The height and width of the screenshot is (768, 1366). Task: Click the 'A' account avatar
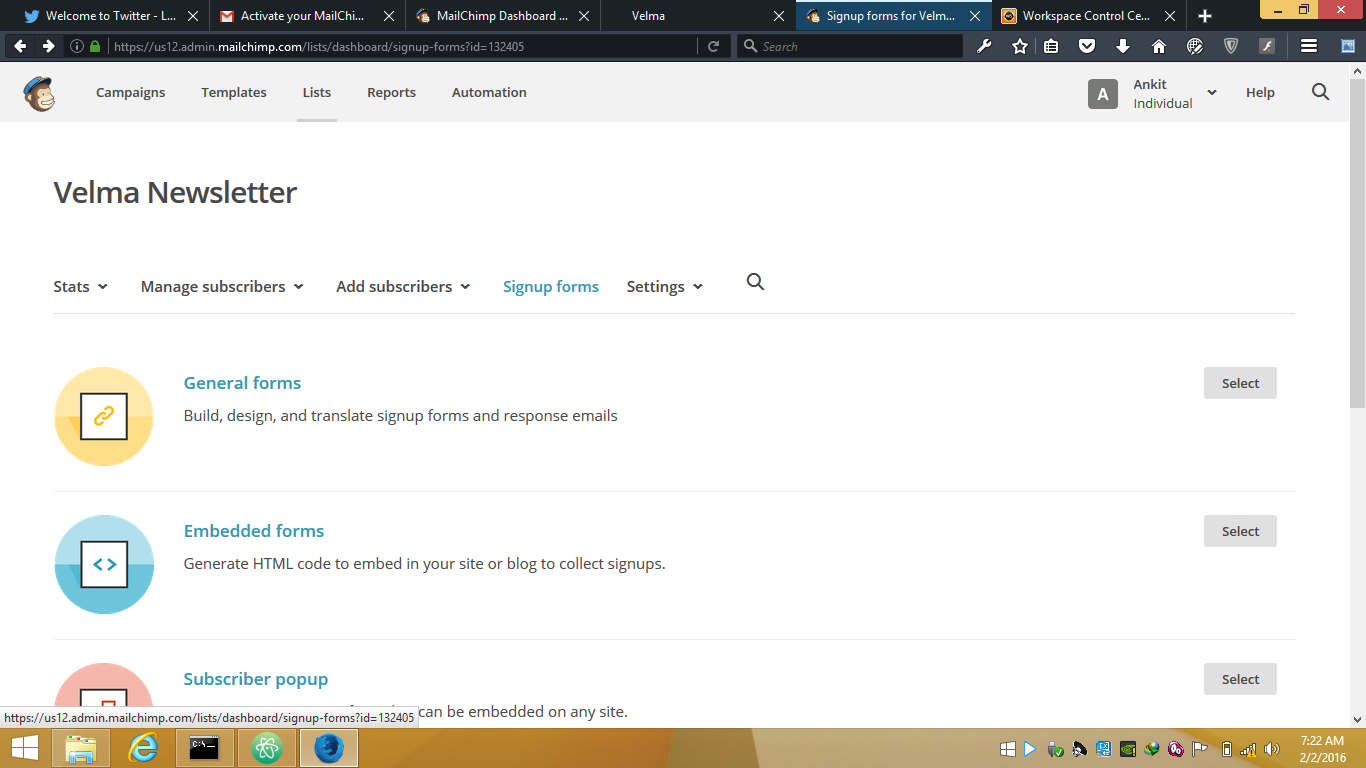coord(1103,94)
